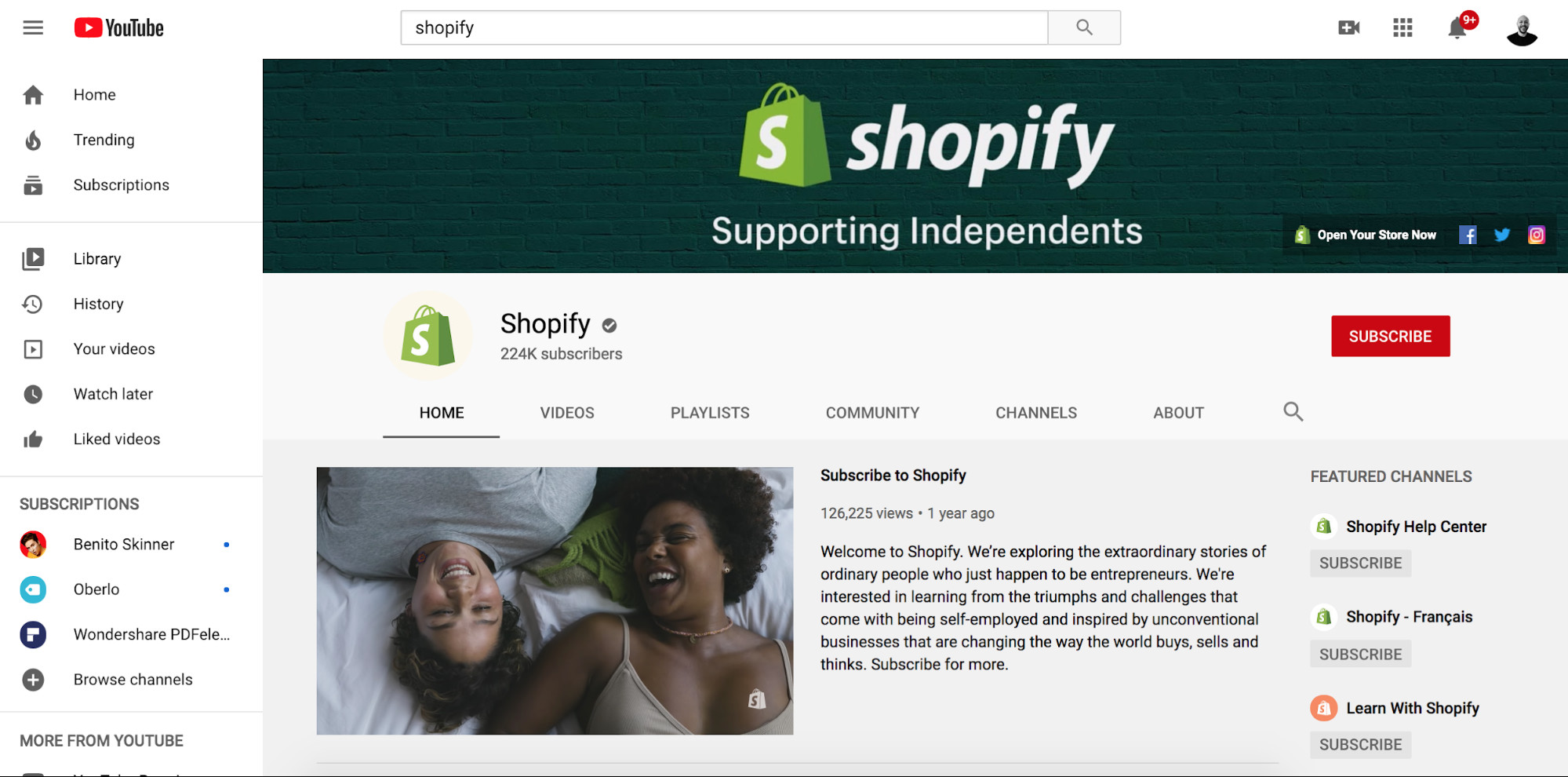Search within channel using magnifier icon
1568x777 pixels.
1293,411
